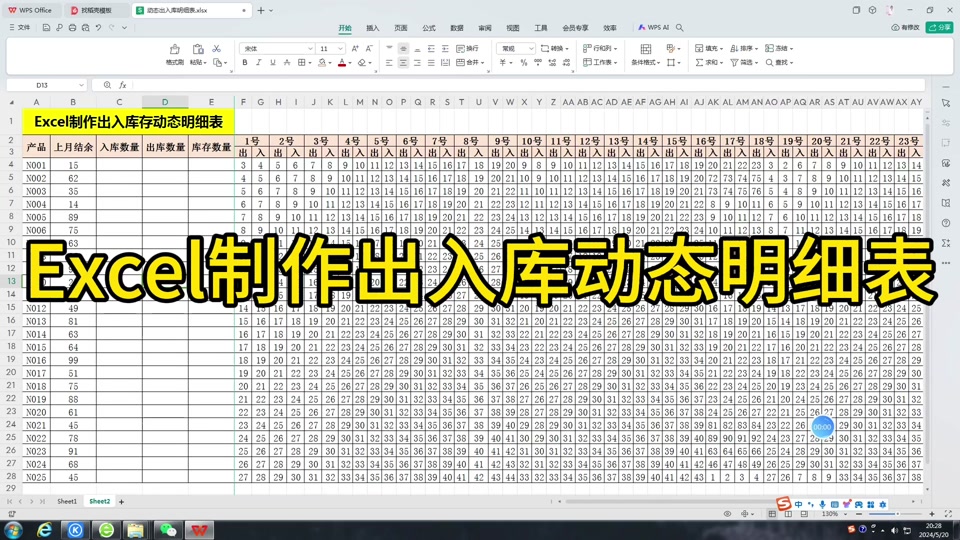
Task: Click the Print Preview icon
Action: (x=85, y=28)
